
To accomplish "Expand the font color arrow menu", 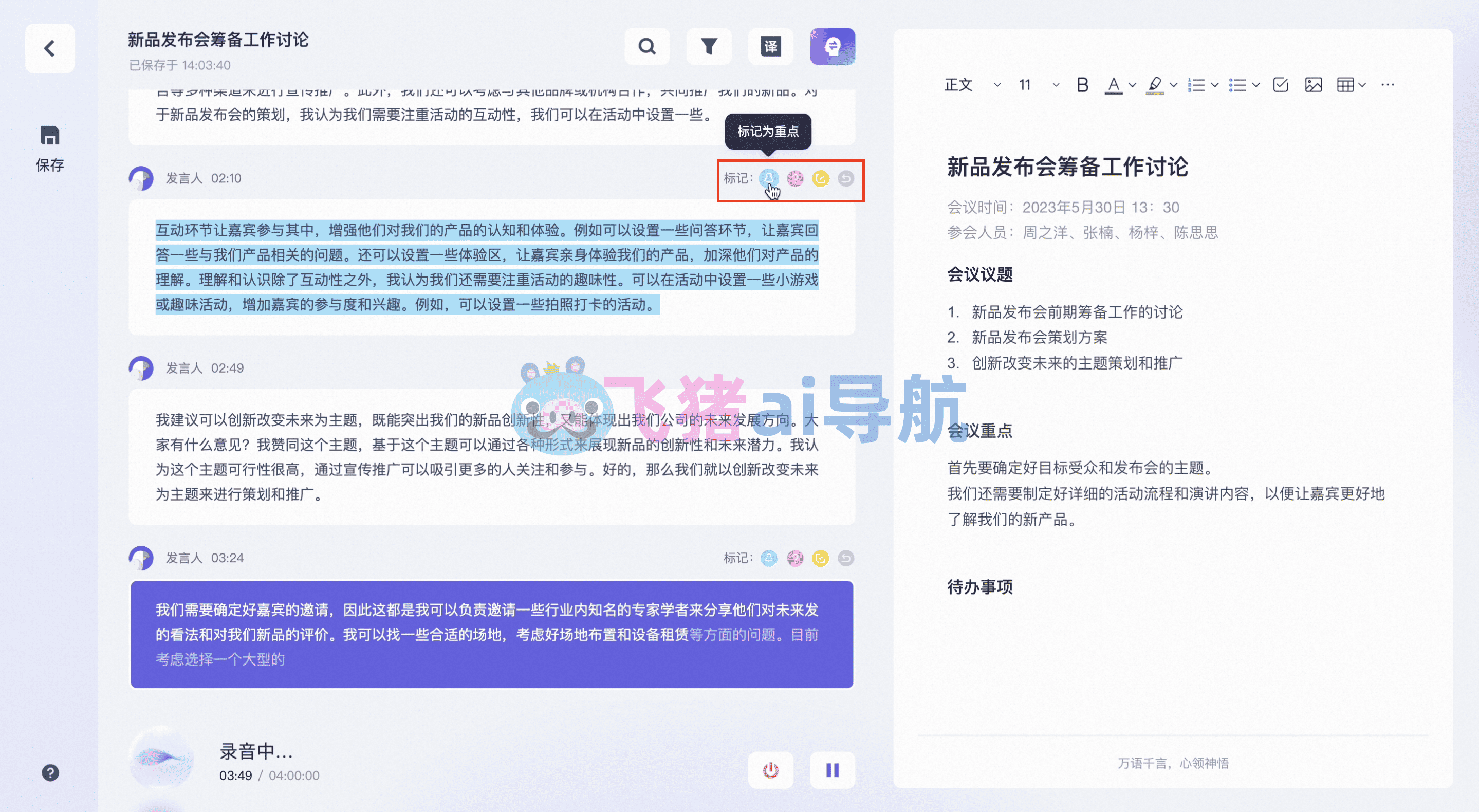I will click(x=1132, y=85).
